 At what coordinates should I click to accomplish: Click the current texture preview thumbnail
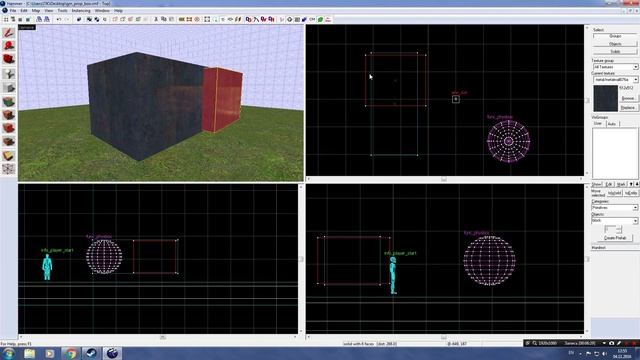605,98
